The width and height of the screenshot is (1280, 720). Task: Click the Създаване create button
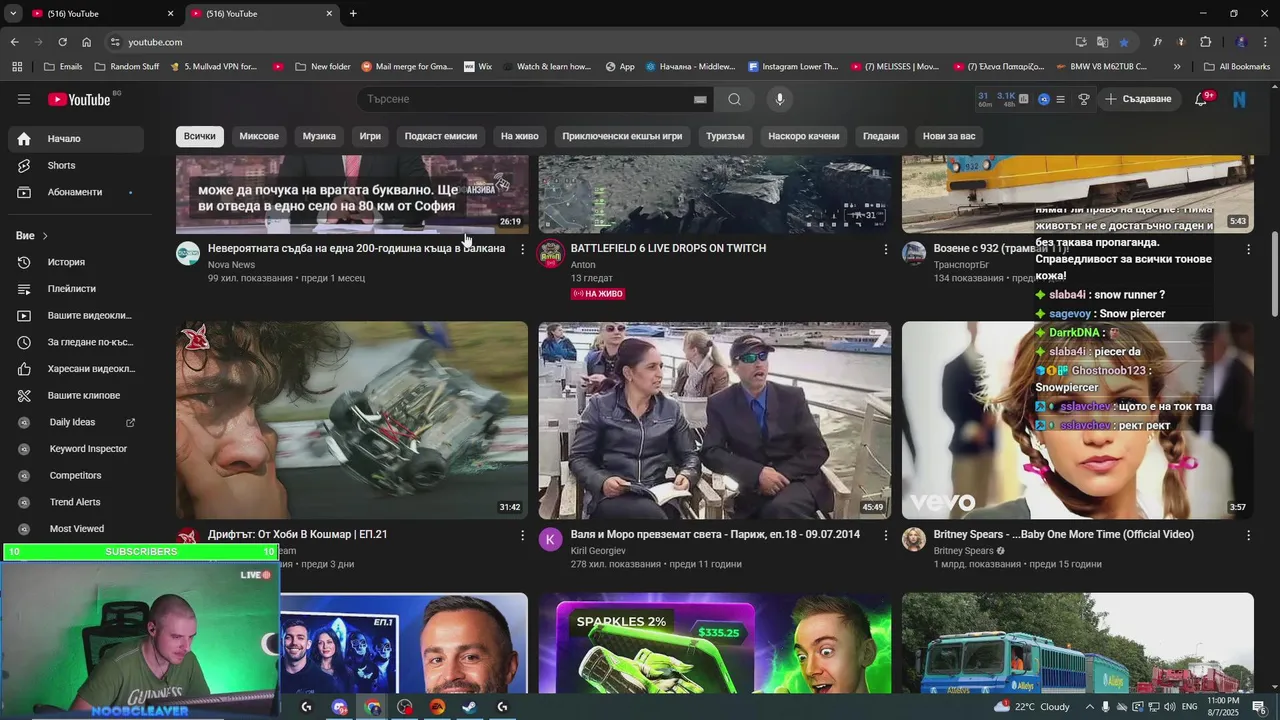click(x=1138, y=99)
